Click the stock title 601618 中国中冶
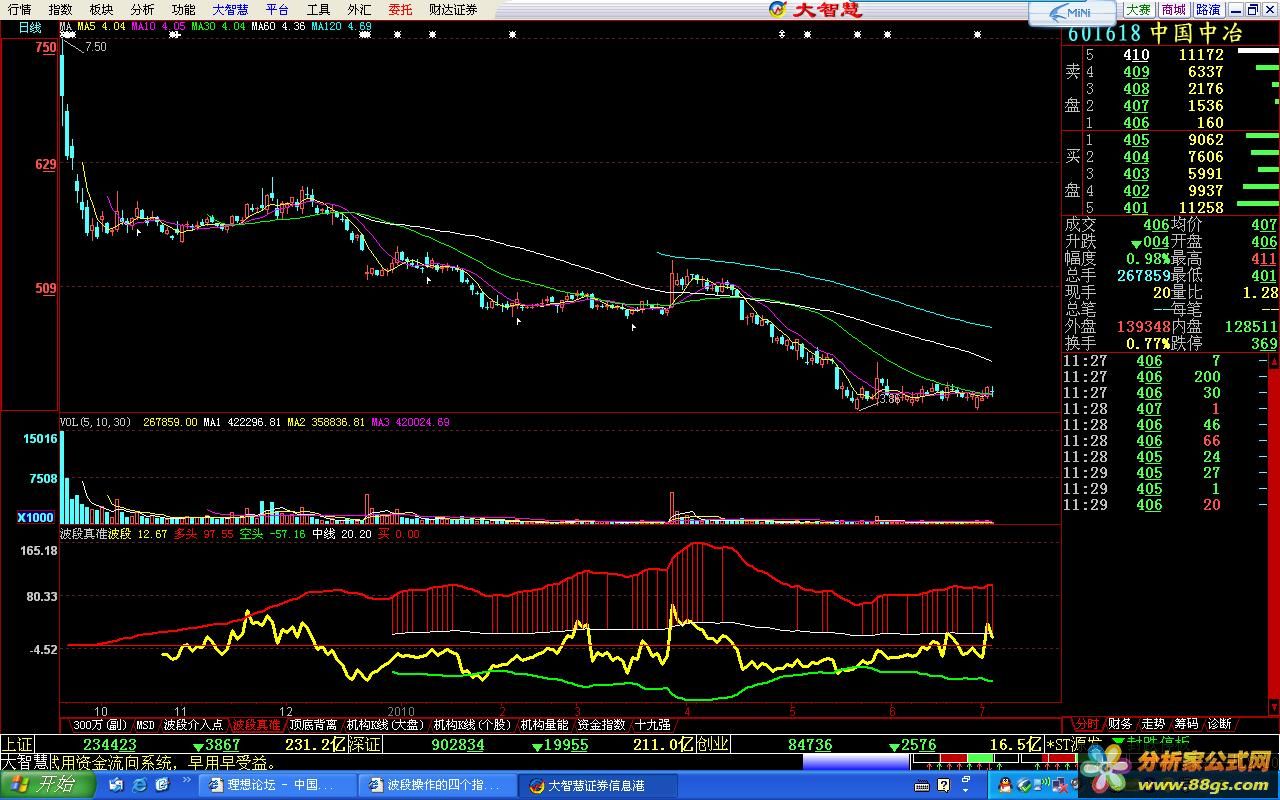Viewport: 1280px width, 800px height. pyautogui.click(x=1154, y=33)
